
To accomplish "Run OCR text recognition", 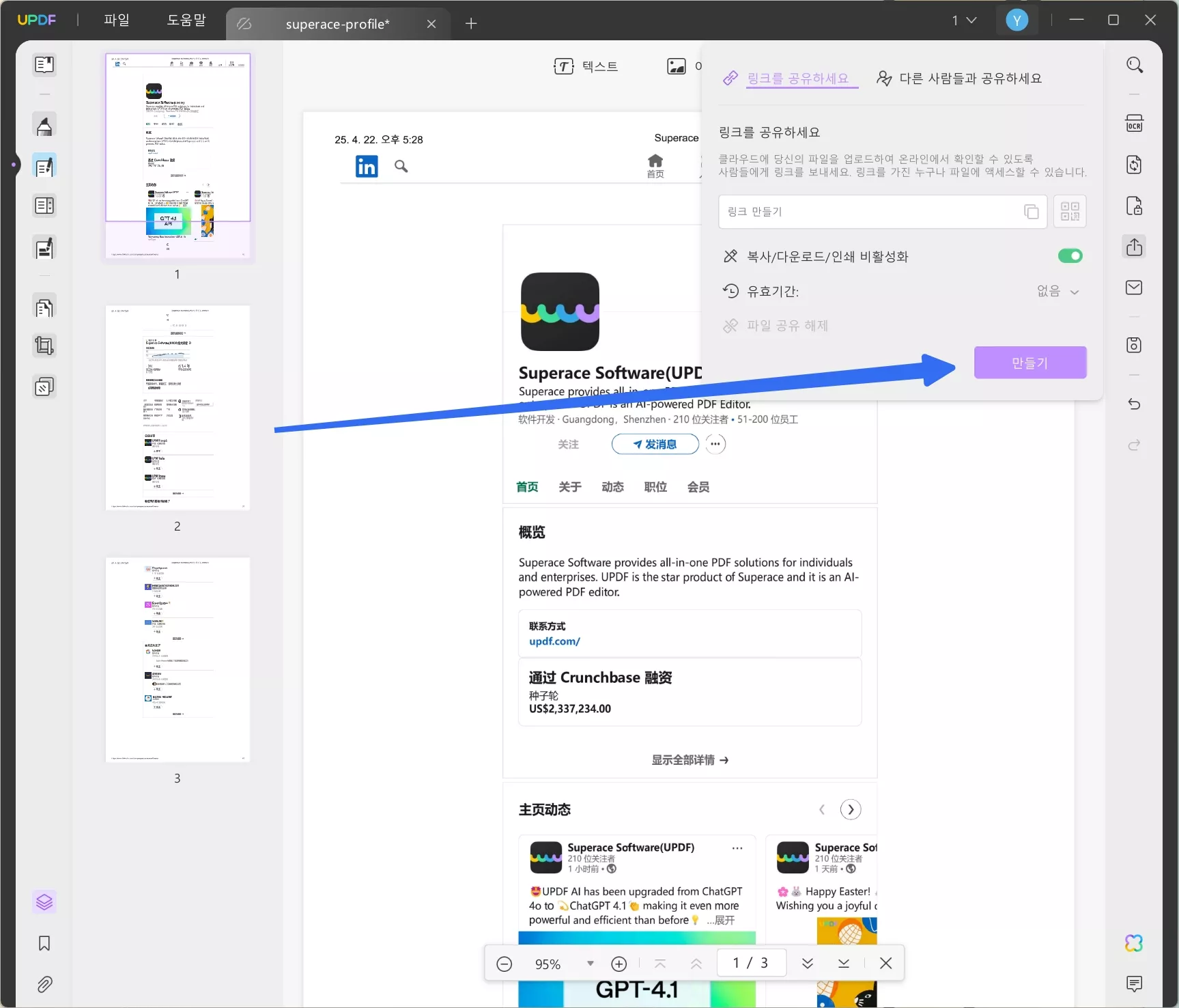I will [1135, 124].
